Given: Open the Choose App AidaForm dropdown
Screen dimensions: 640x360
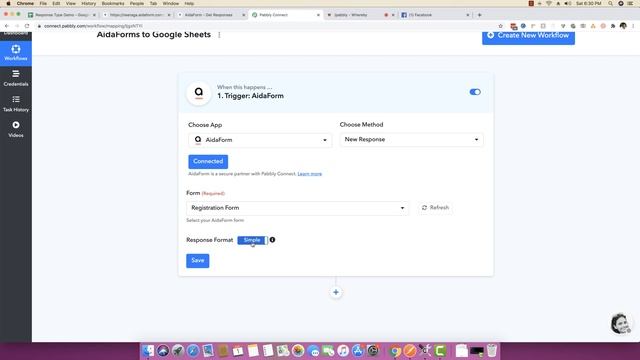Looking at the screenshot, I should (x=260, y=140).
